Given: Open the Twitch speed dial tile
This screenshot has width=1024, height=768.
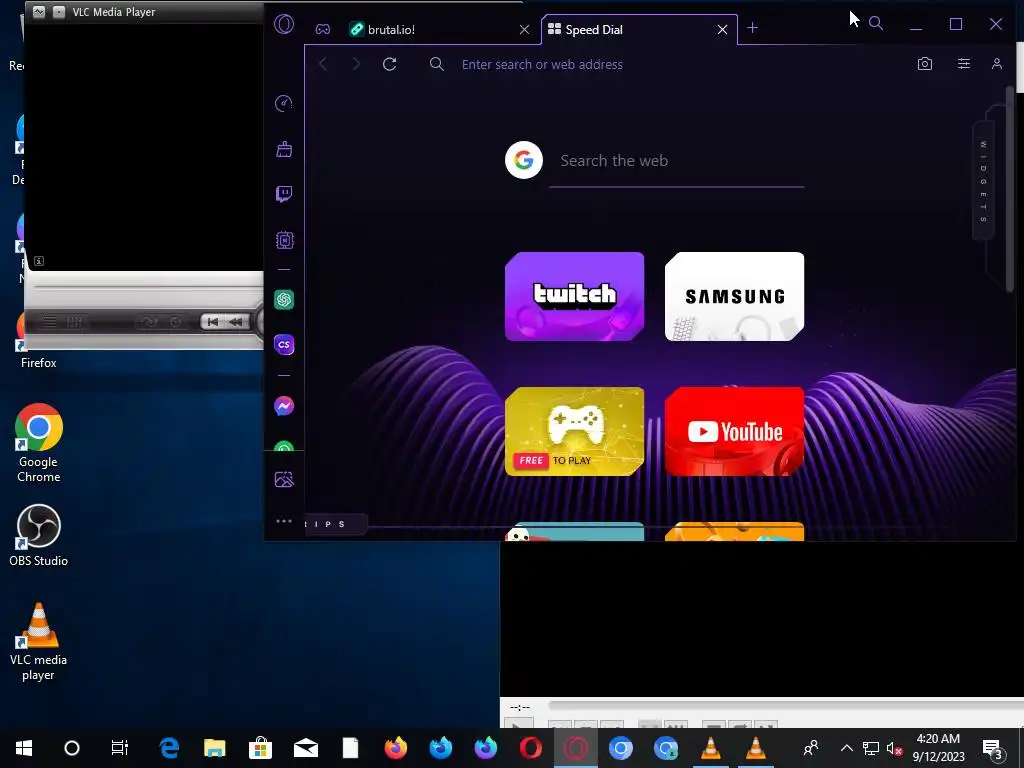Looking at the screenshot, I should click(575, 296).
